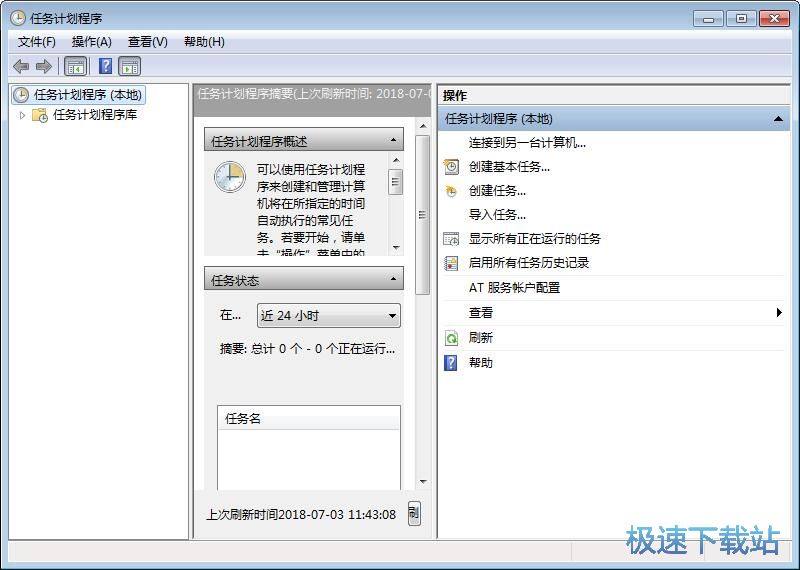This screenshot has height=570, width=800.
Task: Click 显示所有正在运行的任务 action
Action: 535,239
